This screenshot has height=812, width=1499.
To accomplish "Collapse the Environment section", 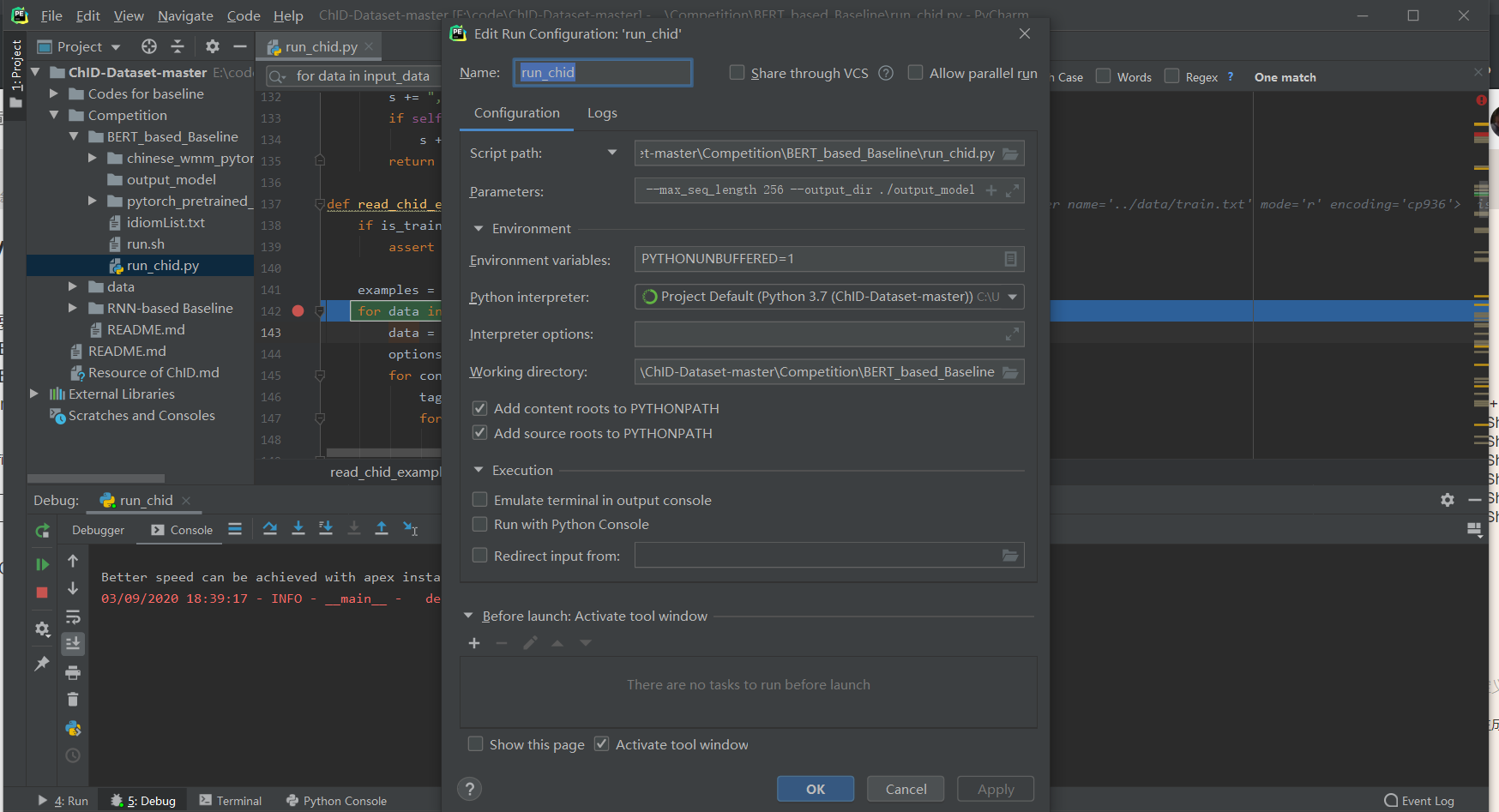I will [x=479, y=229].
